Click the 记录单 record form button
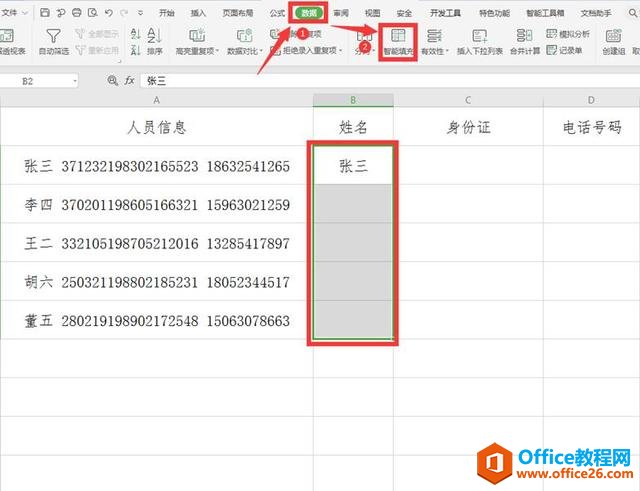 pyautogui.click(x=564, y=50)
